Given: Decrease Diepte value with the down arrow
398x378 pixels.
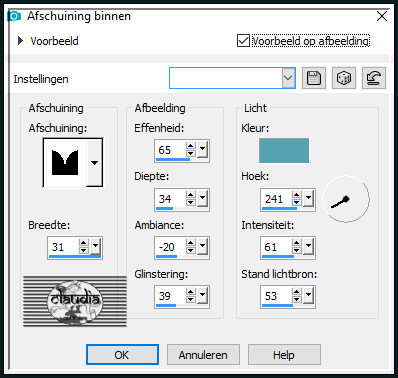Looking at the screenshot, I should (191, 202).
